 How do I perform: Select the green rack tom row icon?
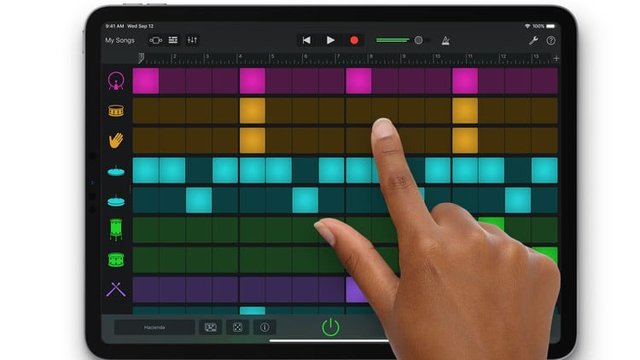(116, 260)
